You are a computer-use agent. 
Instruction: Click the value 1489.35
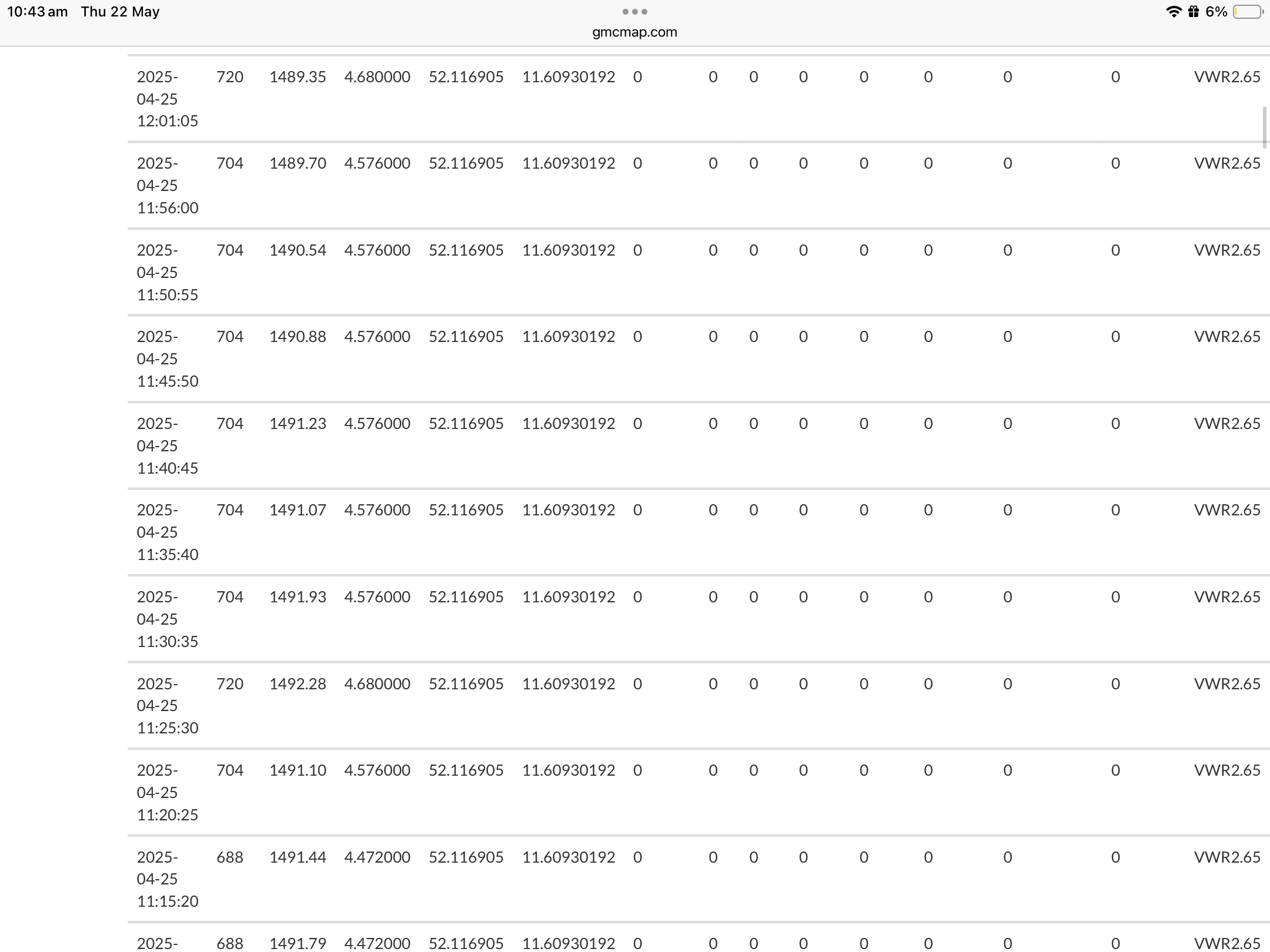click(x=298, y=77)
